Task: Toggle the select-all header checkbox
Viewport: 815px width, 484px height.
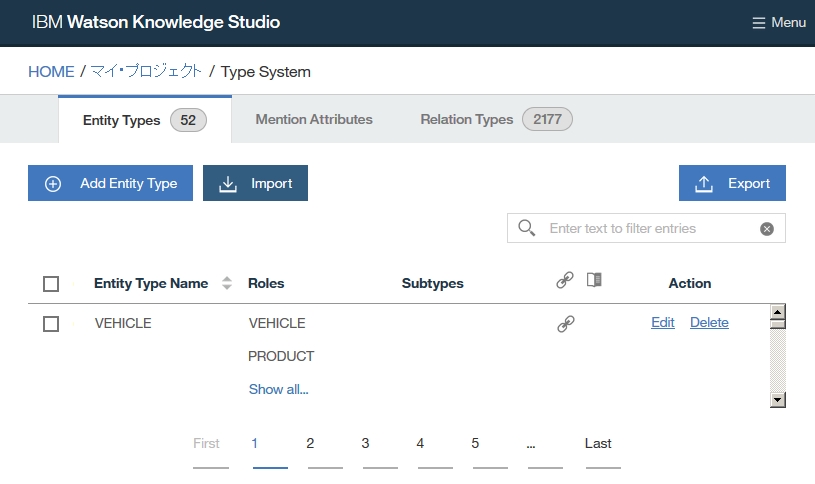Action: (x=51, y=284)
